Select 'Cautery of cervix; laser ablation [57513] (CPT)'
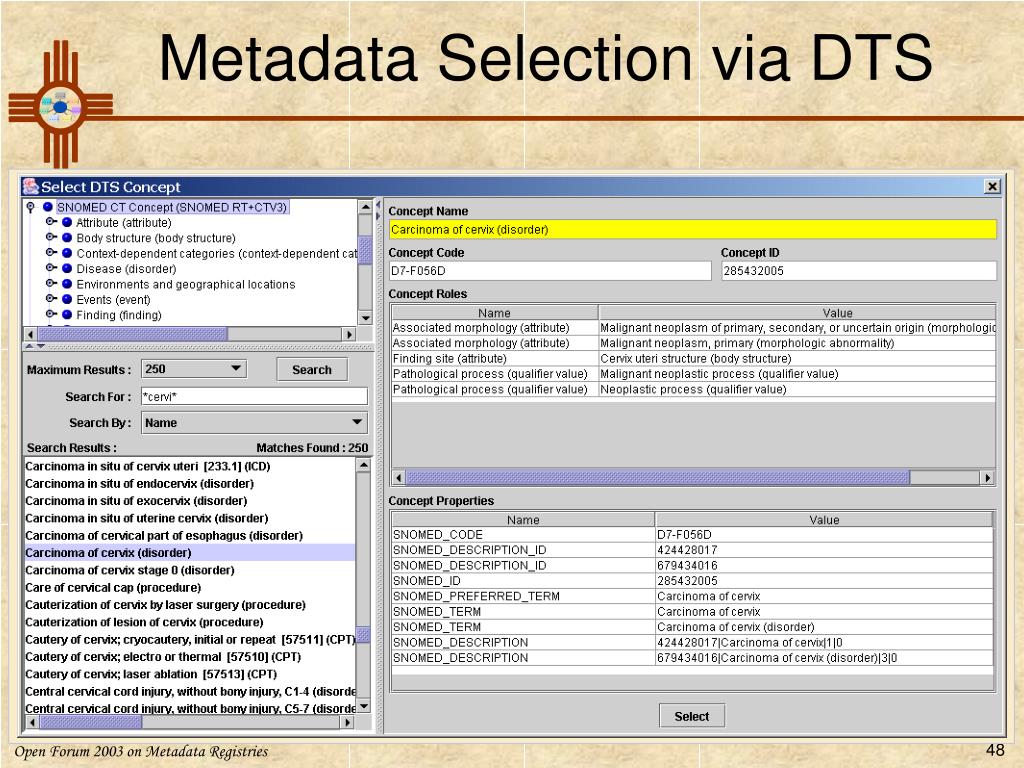Viewport: 1024px width, 768px height. (151, 674)
